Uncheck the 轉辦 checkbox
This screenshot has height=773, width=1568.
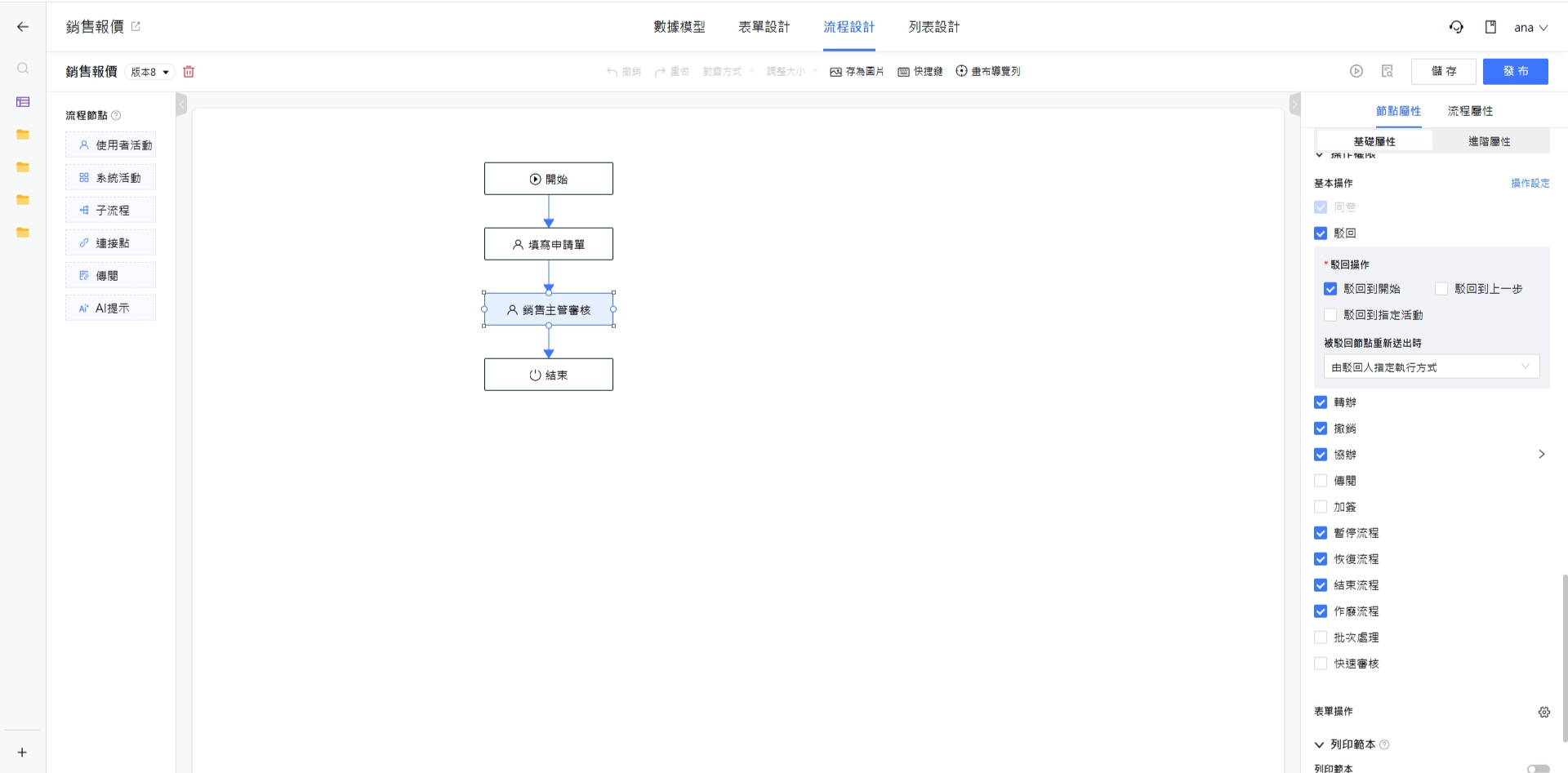coord(1321,402)
